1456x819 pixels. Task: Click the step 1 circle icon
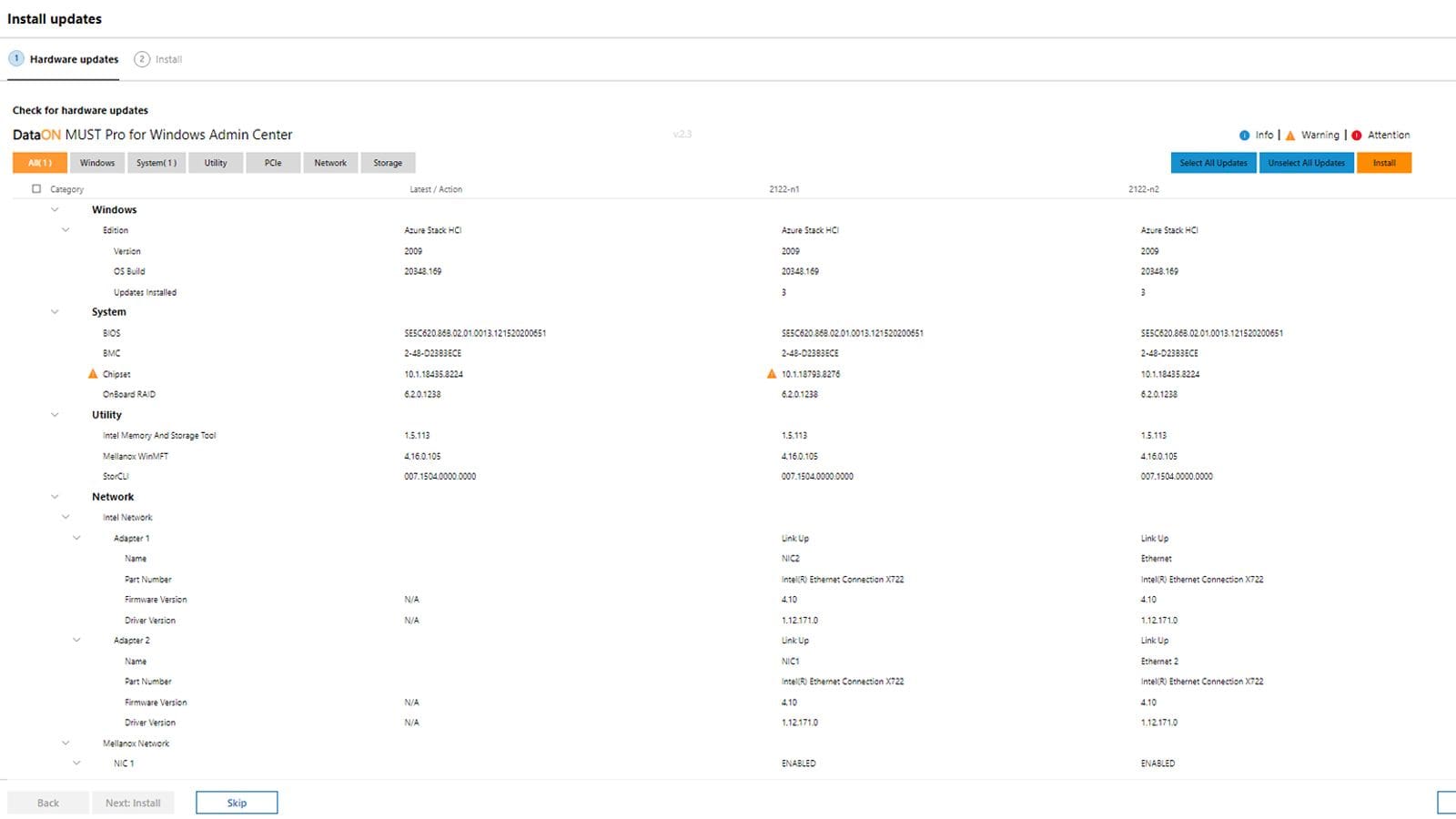(x=16, y=58)
